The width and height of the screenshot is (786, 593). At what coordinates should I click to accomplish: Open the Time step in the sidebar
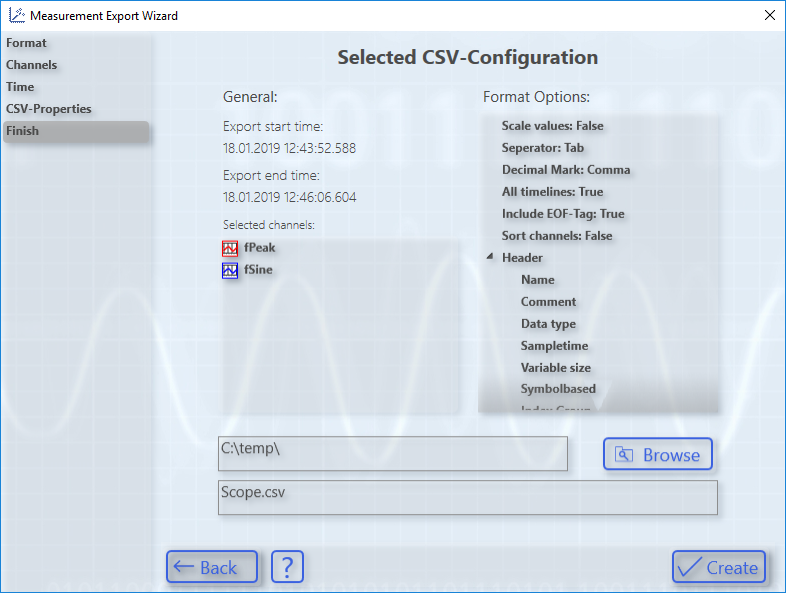pyautogui.click(x=20, y=87)
